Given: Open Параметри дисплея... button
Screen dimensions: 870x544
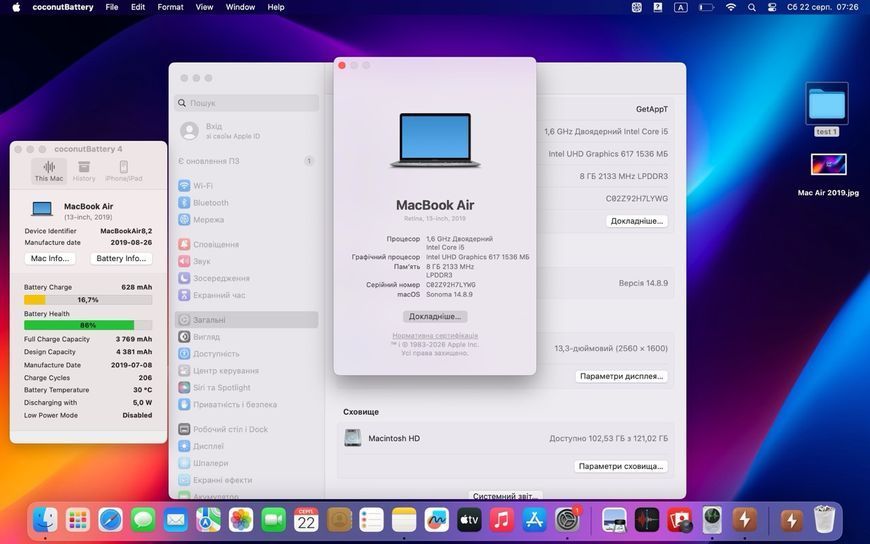Looking at the screenshot, I should [621, 376].
